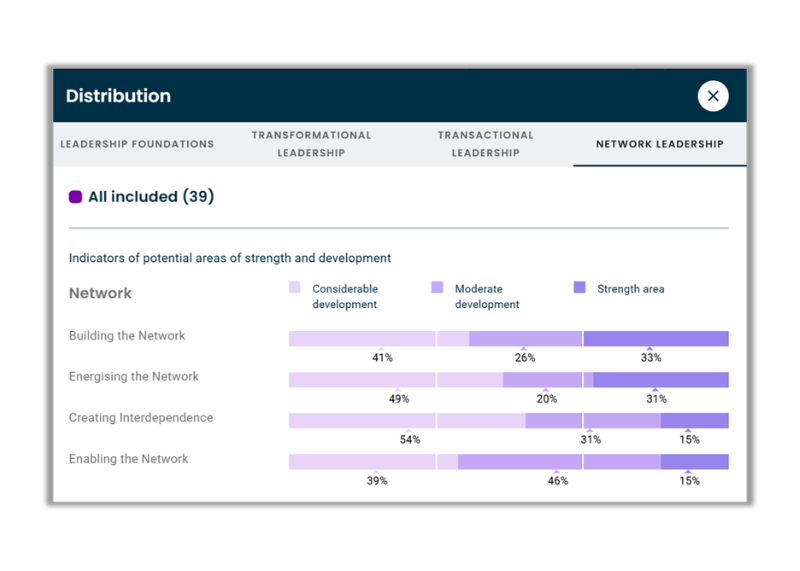Click the purple All included marker
This screenshot has height=571, width=800.
75,197
